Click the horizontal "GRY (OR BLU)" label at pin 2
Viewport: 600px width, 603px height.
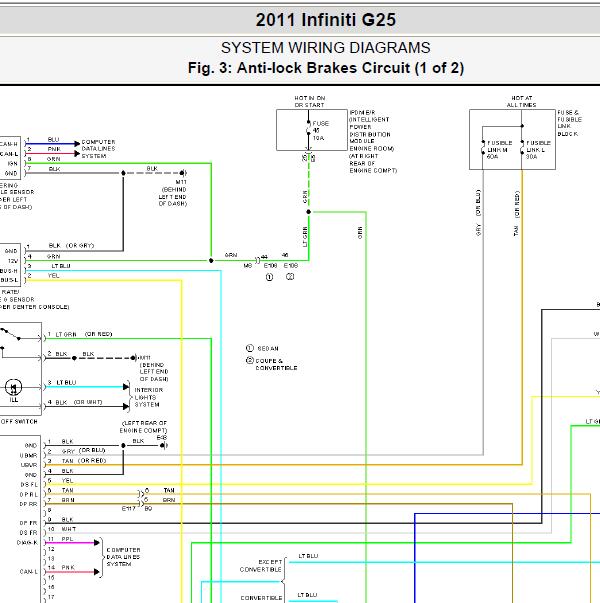coord(83,451)
